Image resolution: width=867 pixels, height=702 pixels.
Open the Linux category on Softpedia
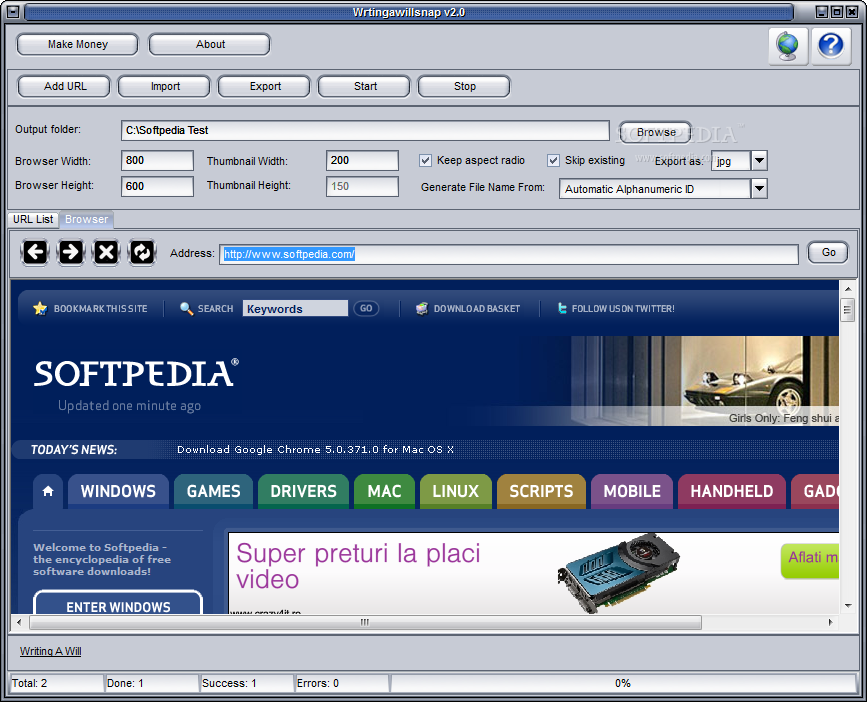[456, 491]
